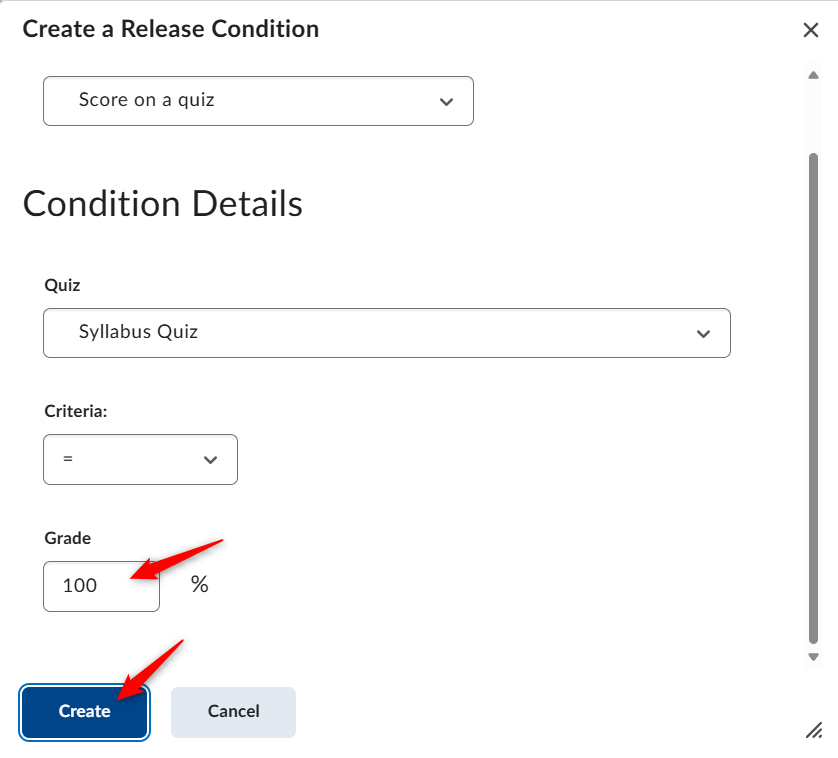Click the scrollbar down arrow
The width and height of the screenshot is (838, 758).
(x=813, y=657)
